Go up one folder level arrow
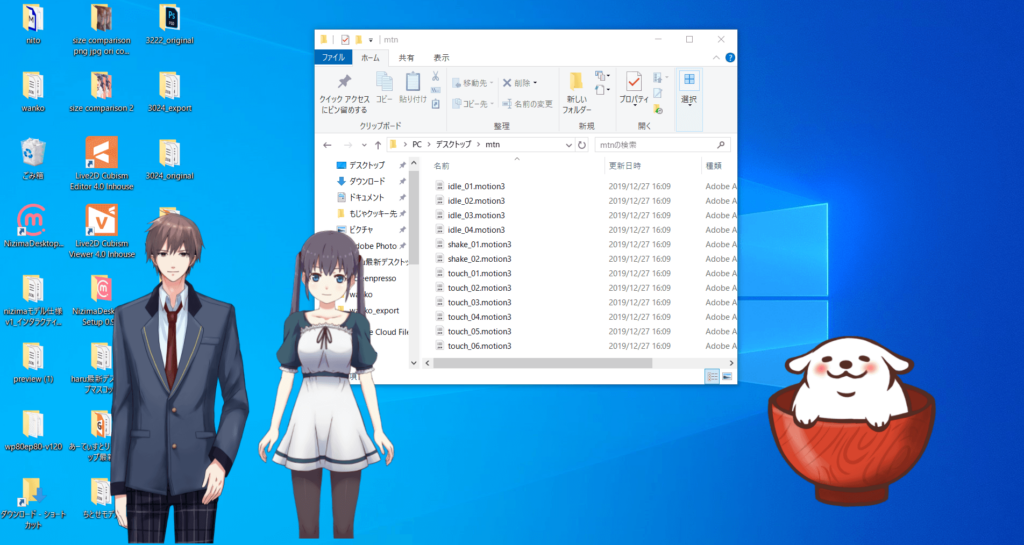The width and height of the screenshot is (1024, 545). coord(377,145)
